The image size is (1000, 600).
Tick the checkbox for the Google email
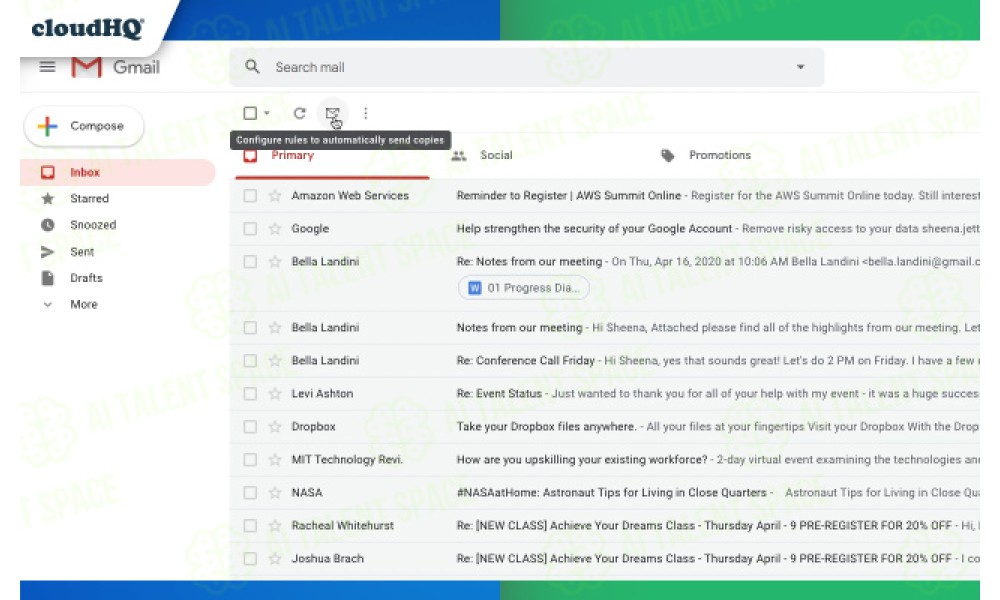click(250, 229)
